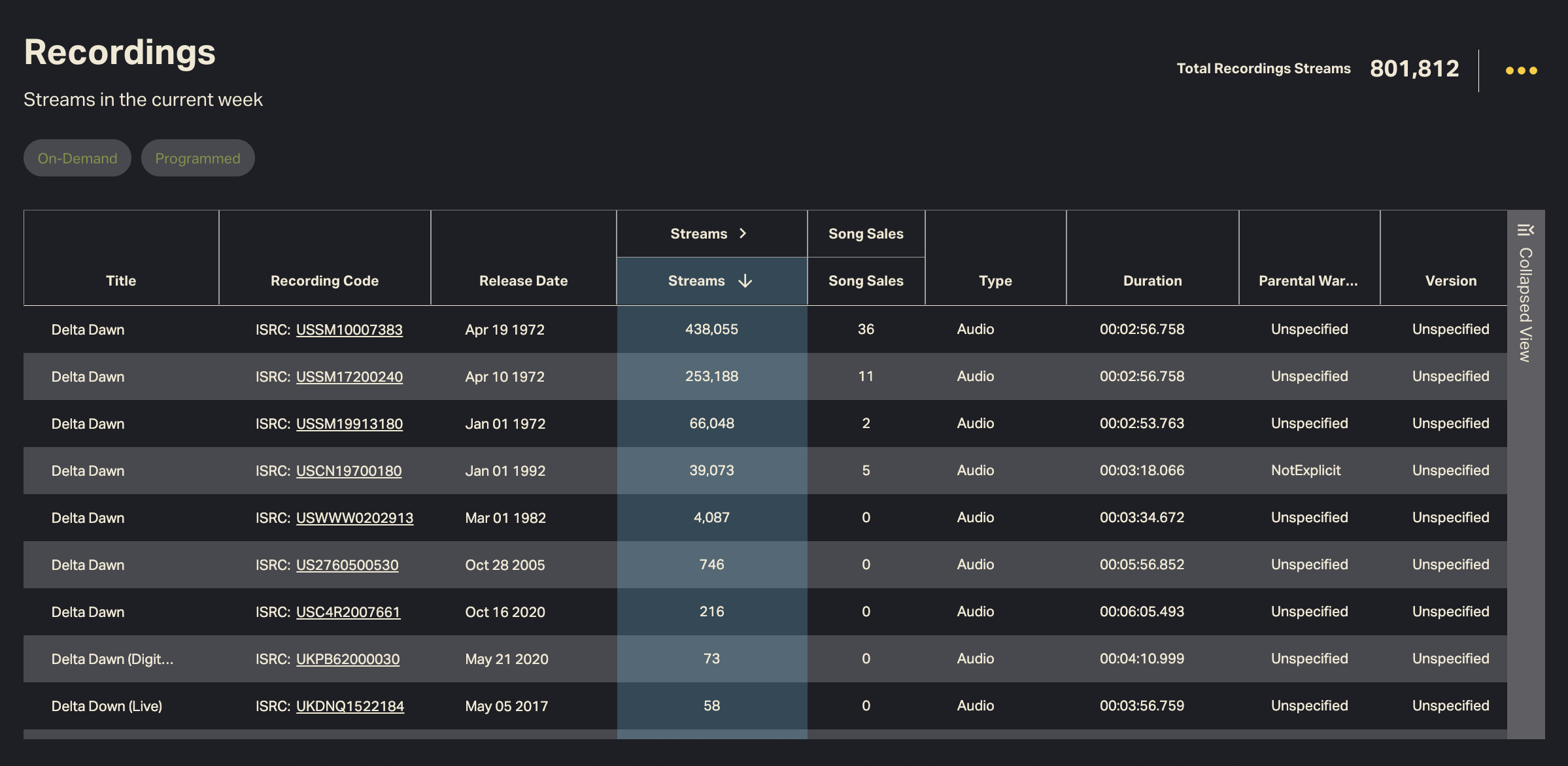Open ISRC link UKDNQ1522184

(350, 706)
